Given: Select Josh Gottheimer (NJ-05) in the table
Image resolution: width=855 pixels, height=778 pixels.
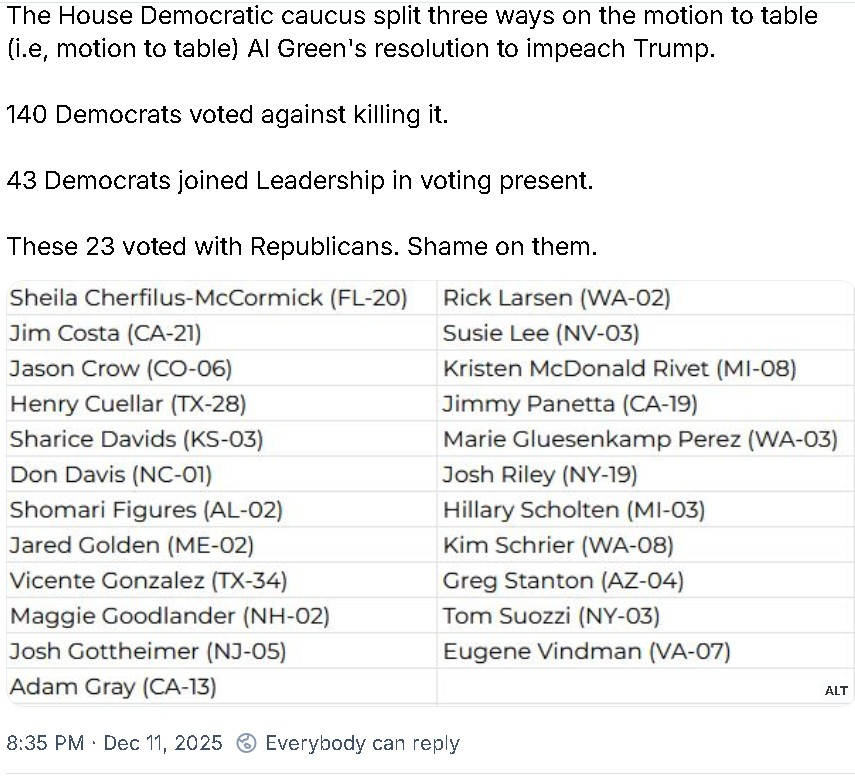Looking at the screenshot, I should click(148, 652).
